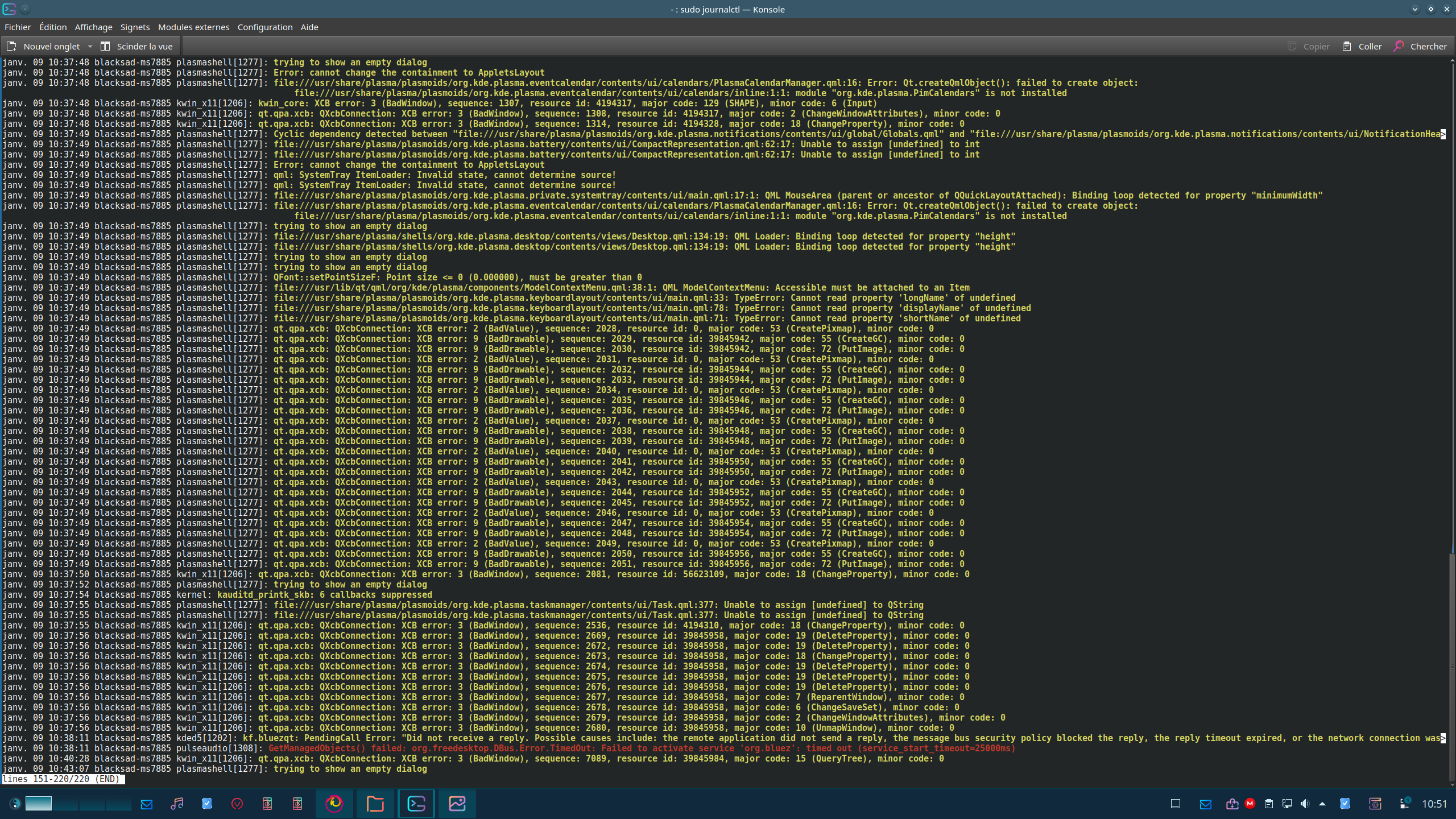Open the Modules externes menu

click(193, 27)
